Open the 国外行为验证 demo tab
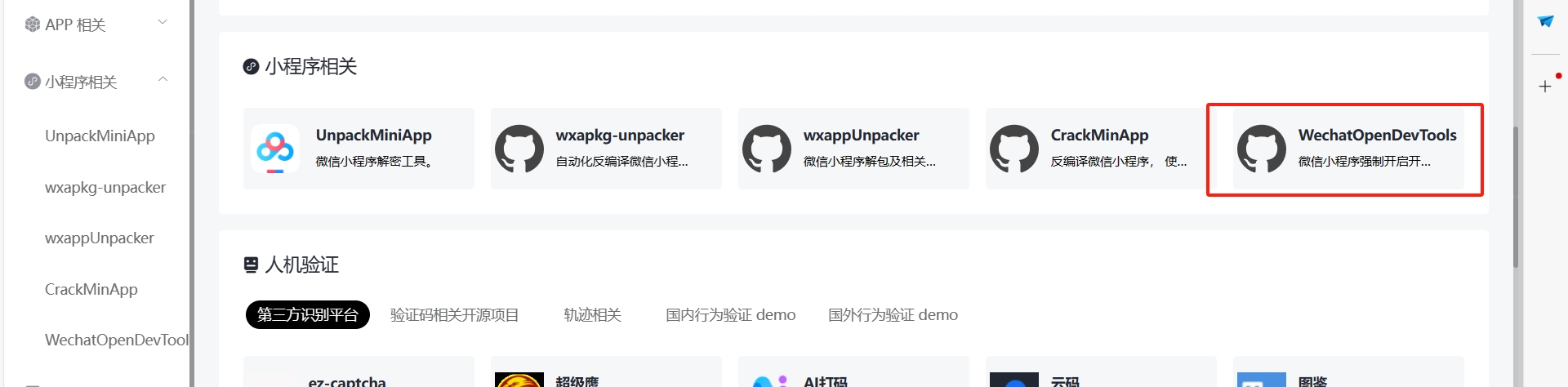Viewport: 1568px width, 387px height. [893, 314]
